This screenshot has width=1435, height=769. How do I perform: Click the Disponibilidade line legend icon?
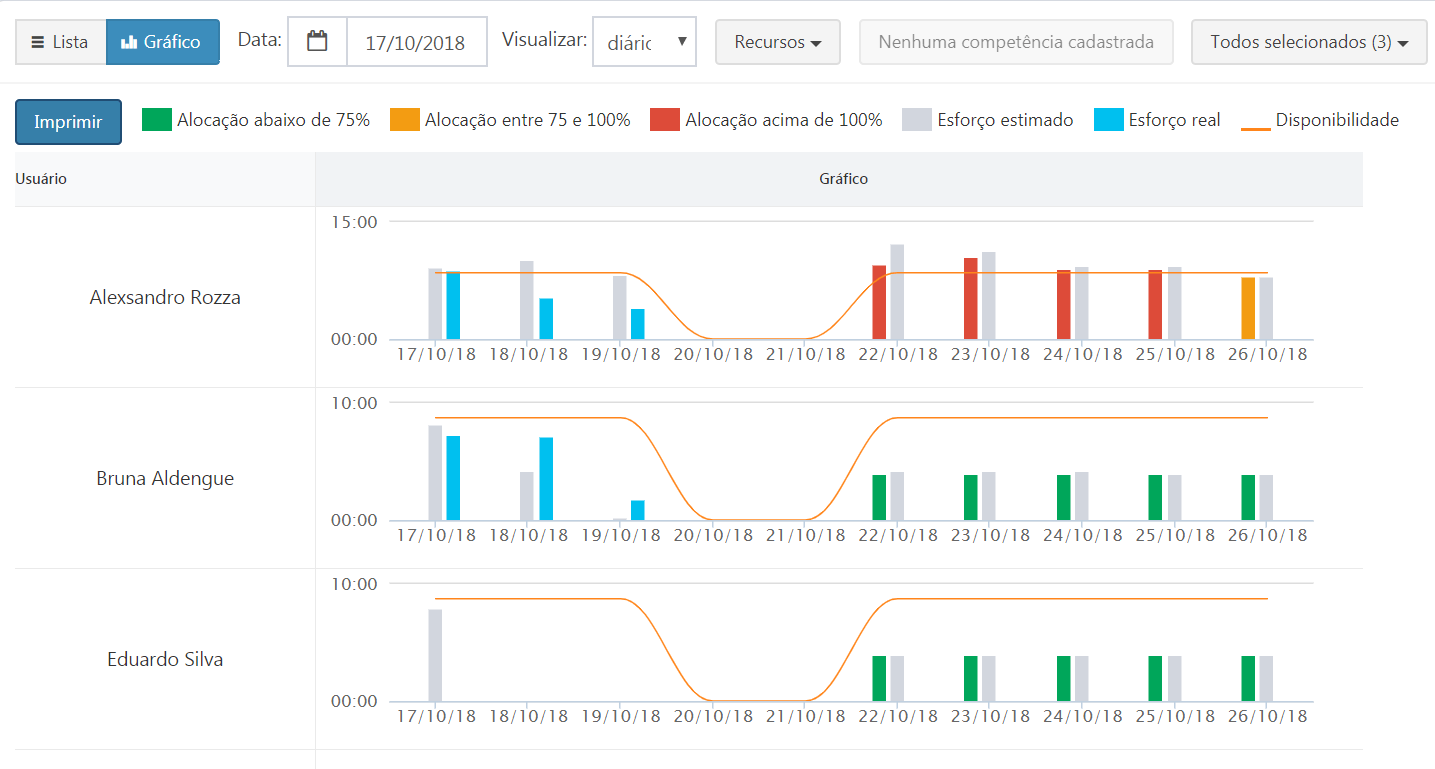tap(1256, 120)
